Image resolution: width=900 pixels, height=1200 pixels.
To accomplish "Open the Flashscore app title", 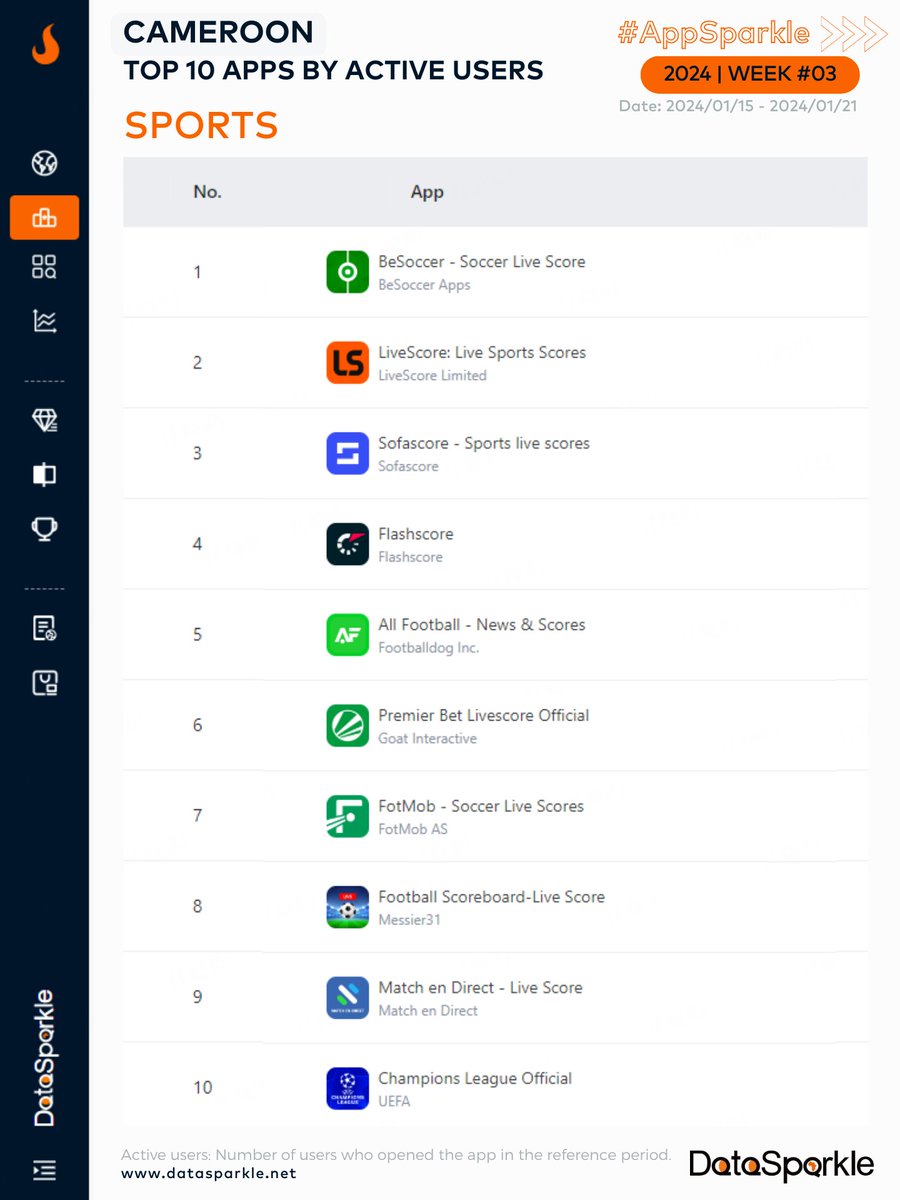I will 416,534.
